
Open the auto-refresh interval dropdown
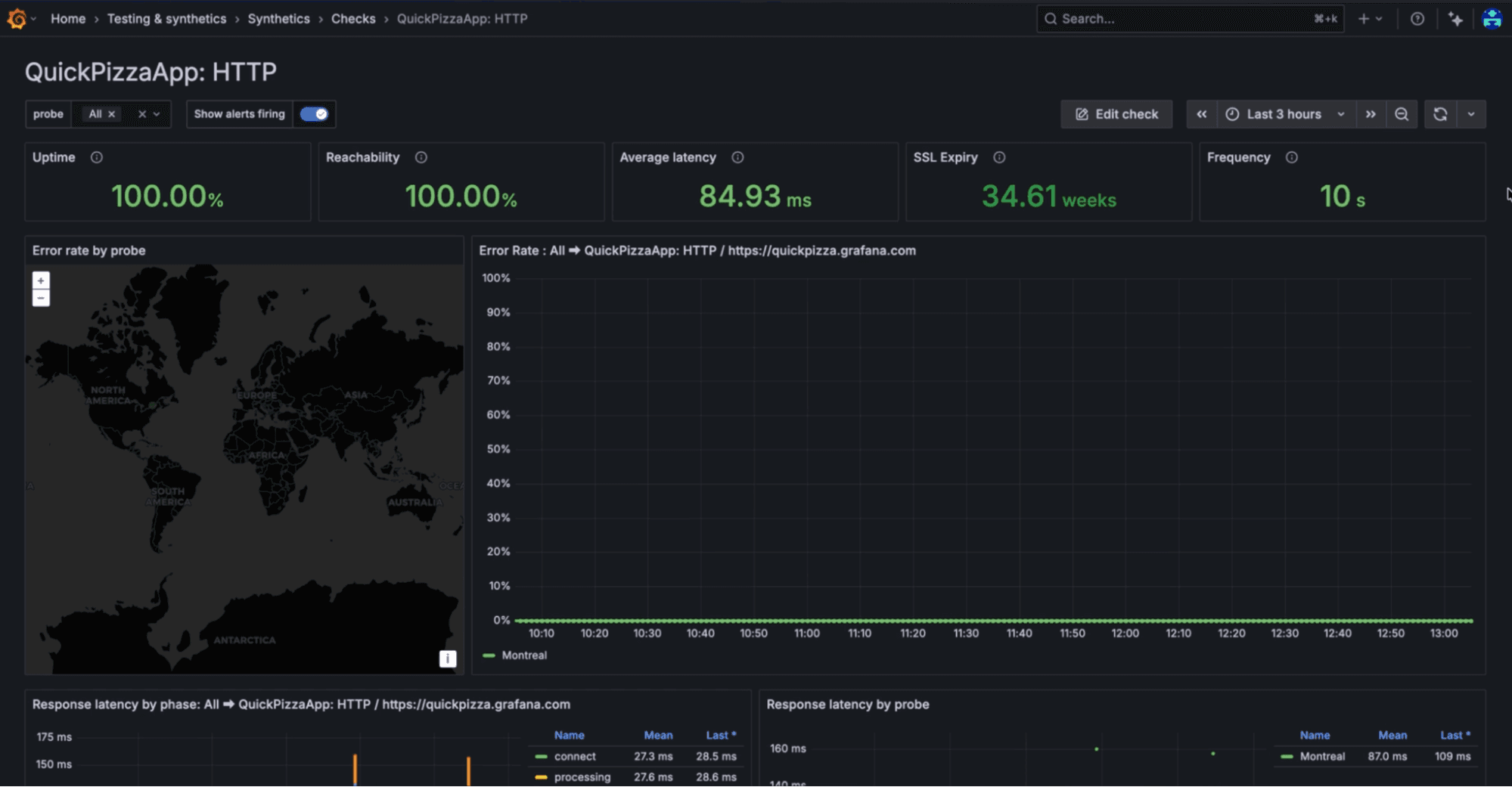click(1471, 114)
